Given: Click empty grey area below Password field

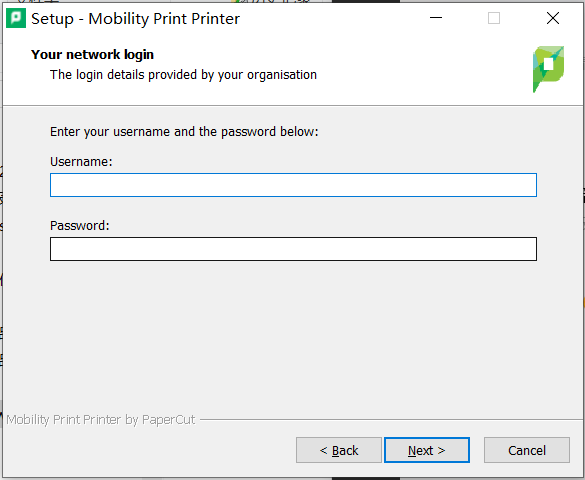Looking at the screenshot, I should tap(293, 336).
